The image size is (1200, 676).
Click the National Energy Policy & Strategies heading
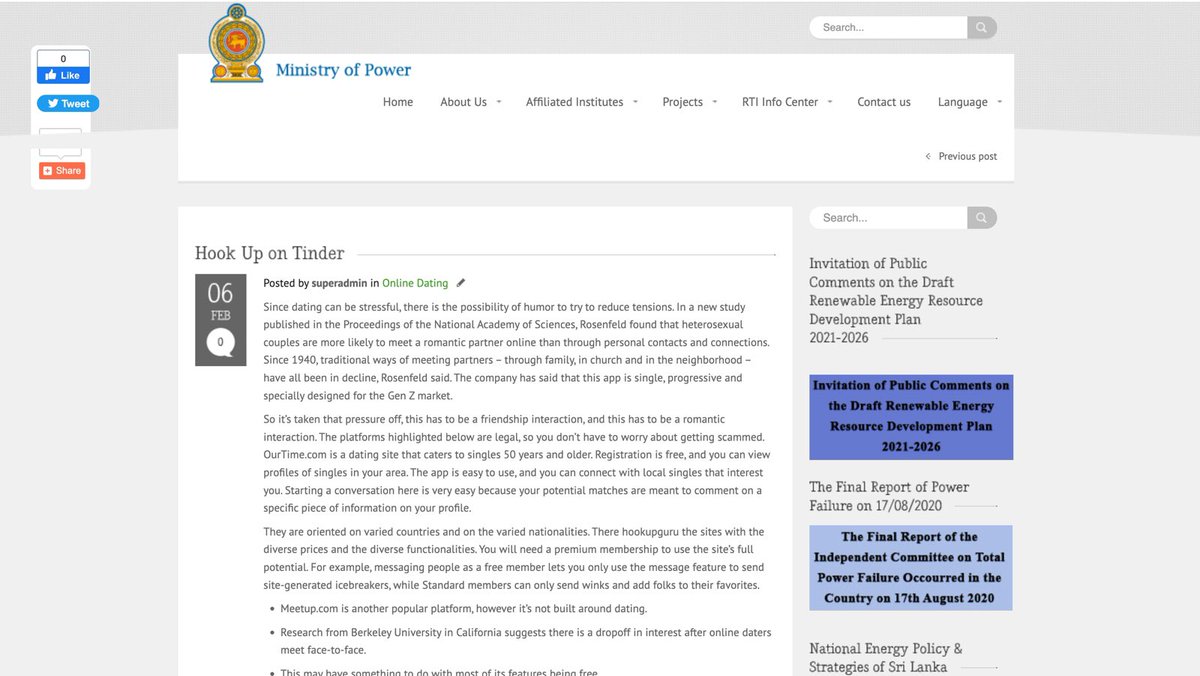click(x=886, y=658)
